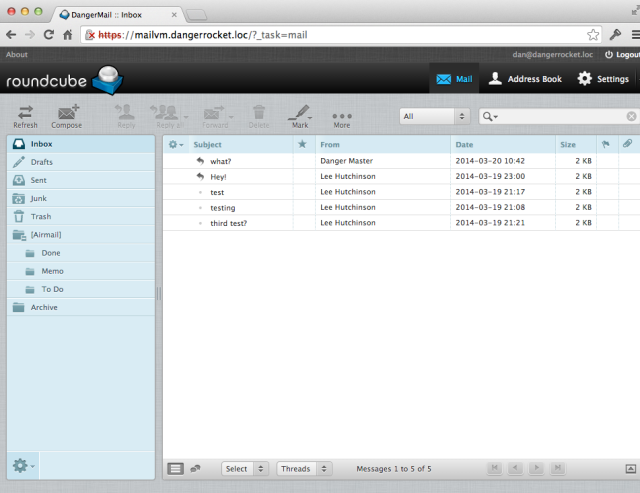The image size is (640, 493).
Task: Toggle threads view mode icon
Action: click(196, 469)
